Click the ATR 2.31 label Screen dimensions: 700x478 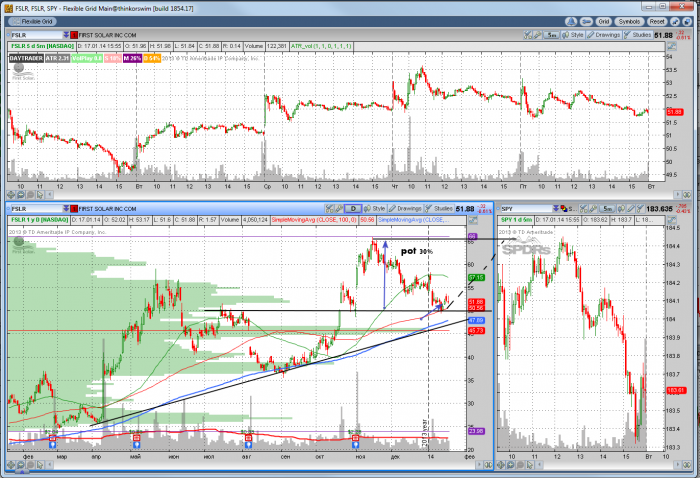[57, 58]
